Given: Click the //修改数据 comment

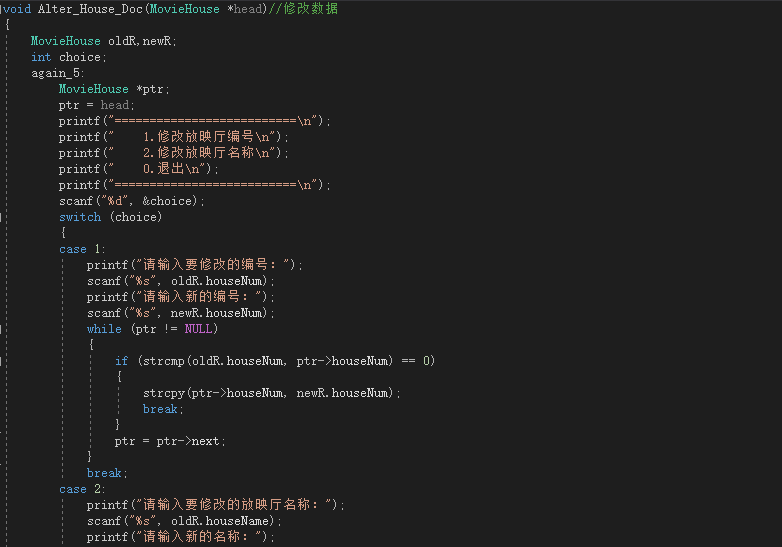Looking at the screenshot, I should 303,8.
